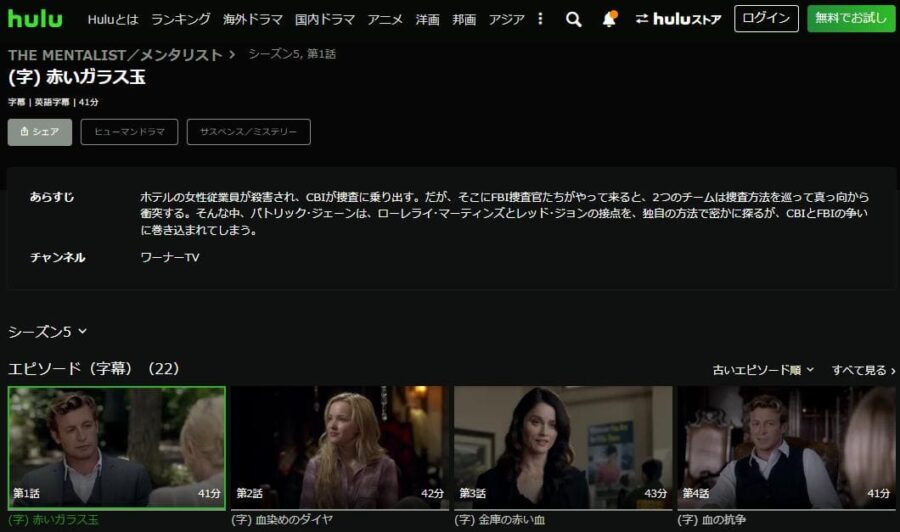
Task: Open episode 2 thumbnail 血染めのダイヤ
Action: point(341,446)
